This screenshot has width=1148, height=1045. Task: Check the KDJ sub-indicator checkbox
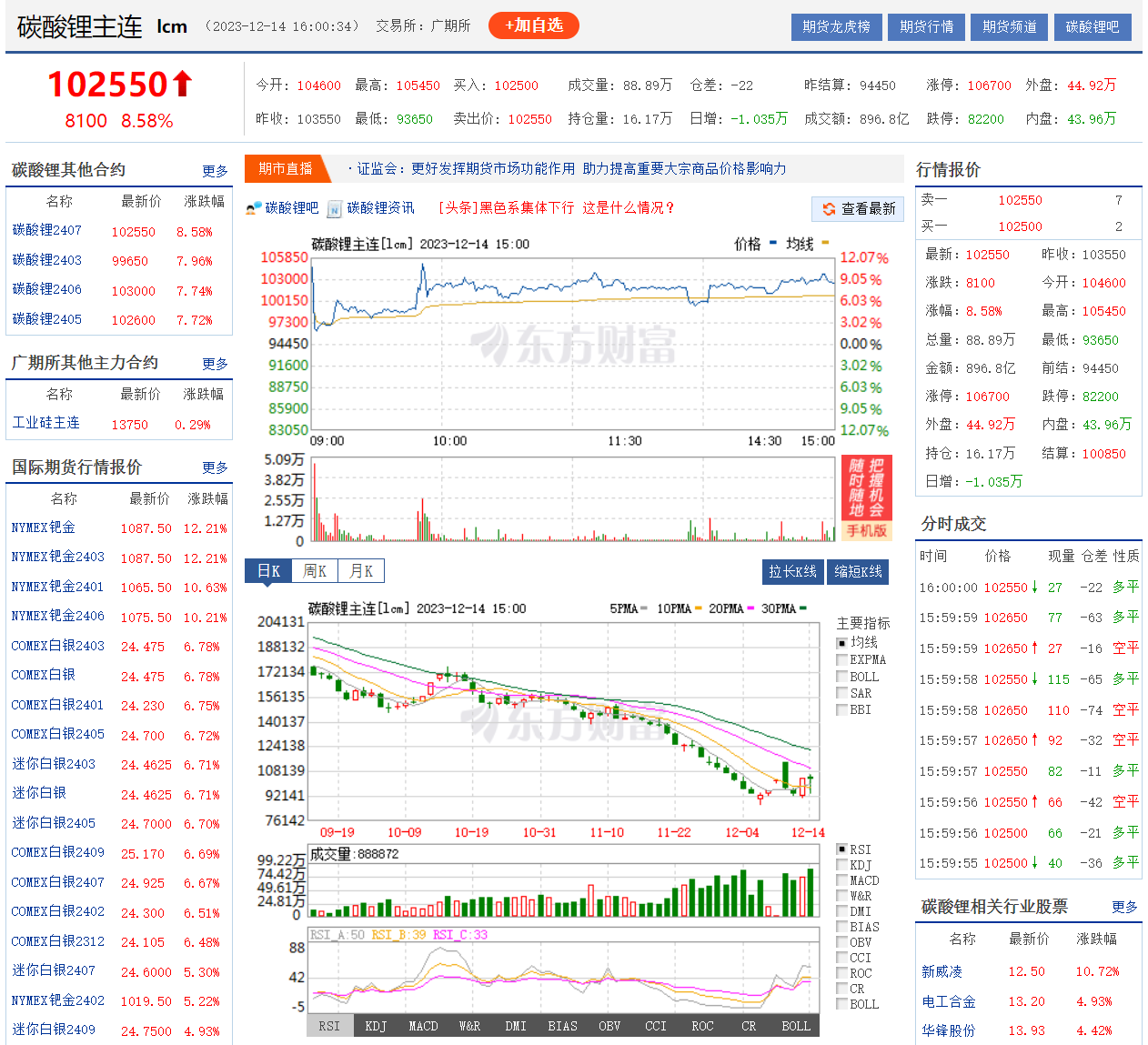click(x=841, y=865)
